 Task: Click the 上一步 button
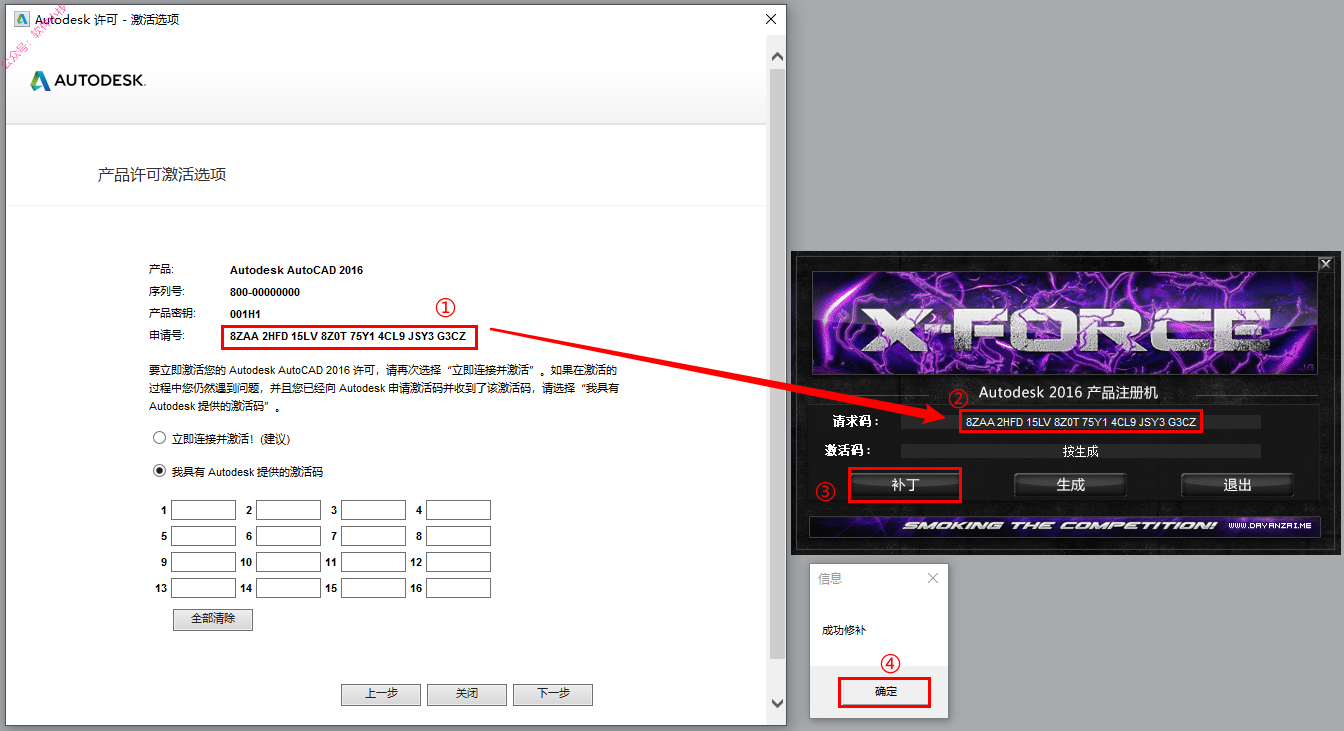pyautogui.click(x=381, y=694)
